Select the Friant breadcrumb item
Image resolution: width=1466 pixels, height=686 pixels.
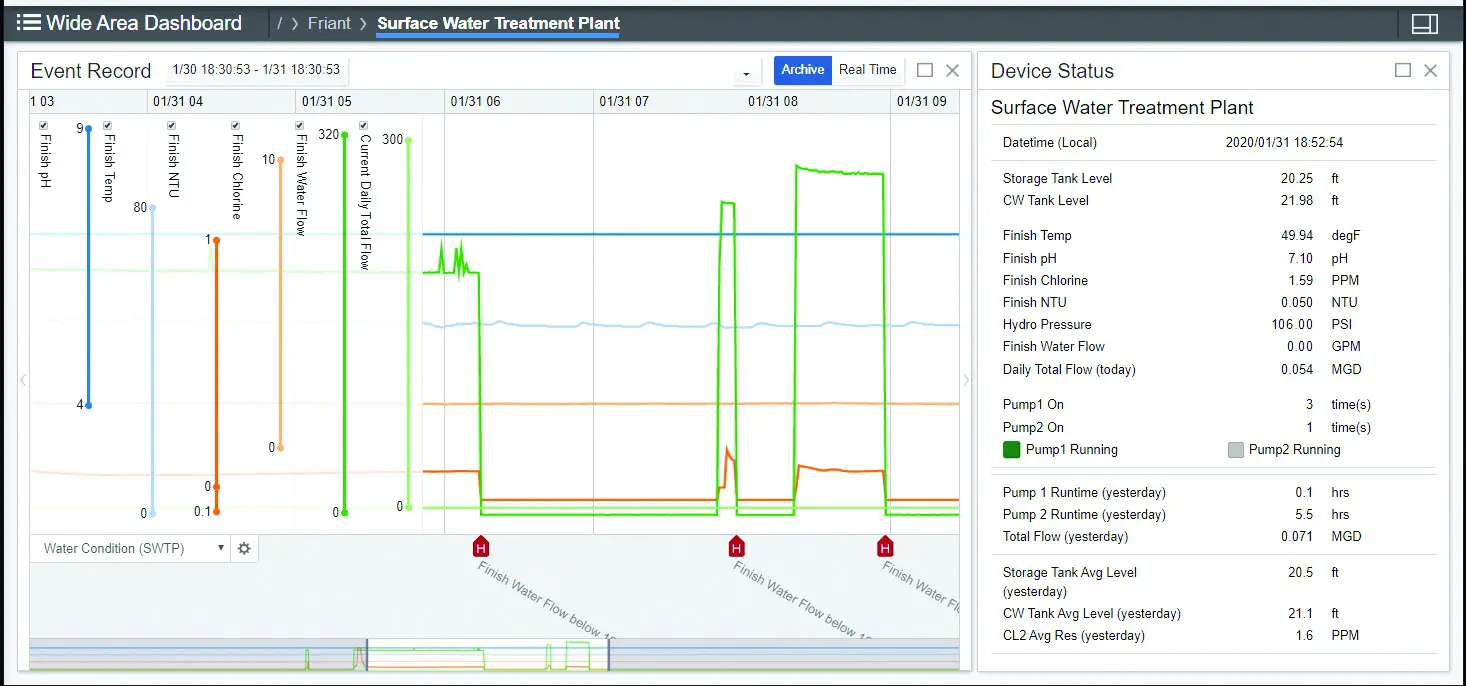tap(329, 22)
